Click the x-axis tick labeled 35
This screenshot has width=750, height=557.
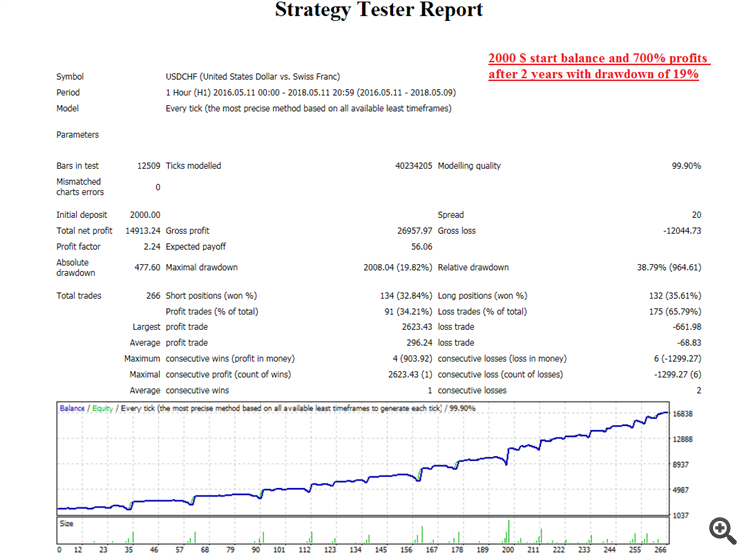click(x=129, y=550)
